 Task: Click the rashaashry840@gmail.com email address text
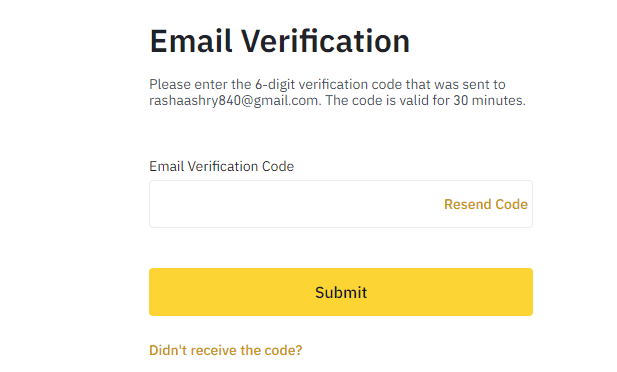point(234,100)
